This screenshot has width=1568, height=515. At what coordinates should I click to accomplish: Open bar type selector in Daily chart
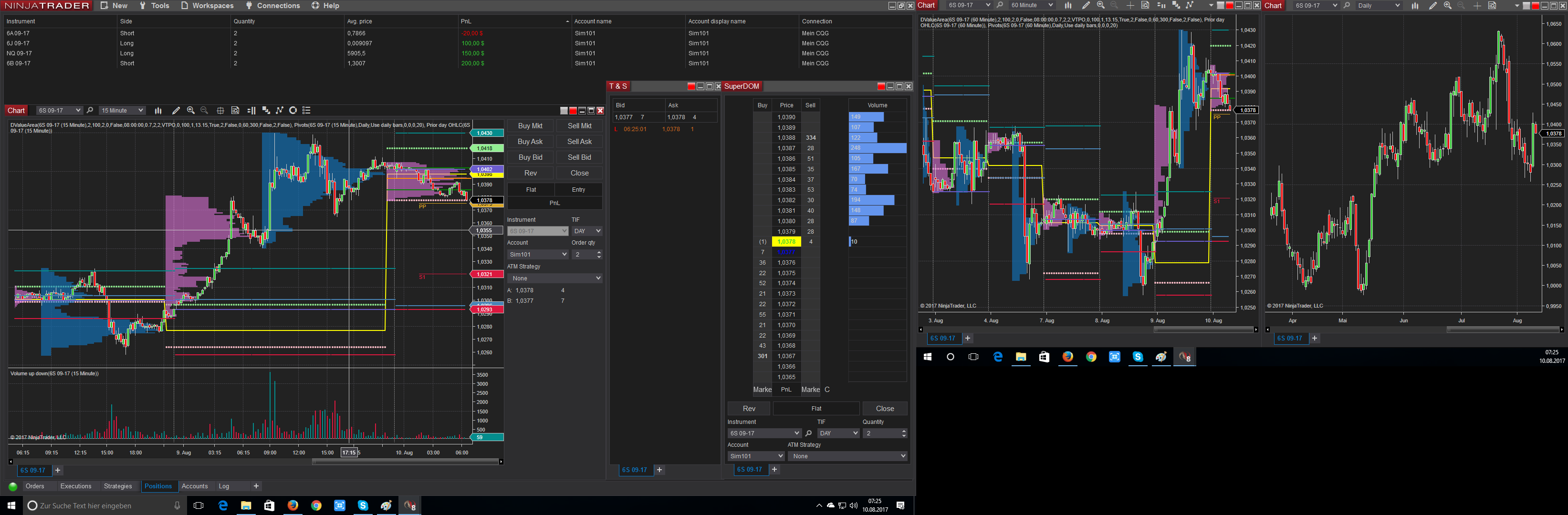pos(1415,5)
